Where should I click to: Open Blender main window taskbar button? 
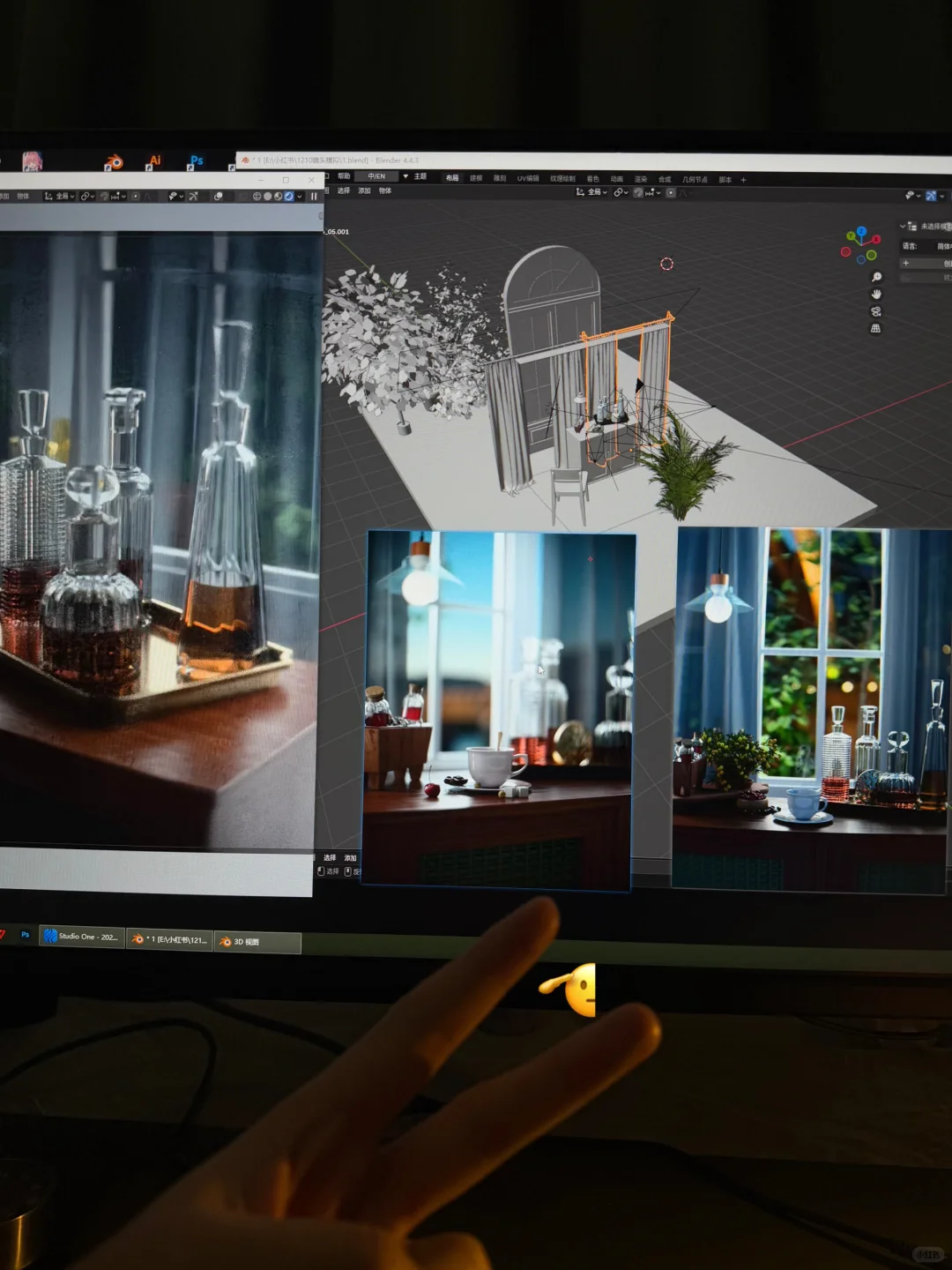click(169, 939)
